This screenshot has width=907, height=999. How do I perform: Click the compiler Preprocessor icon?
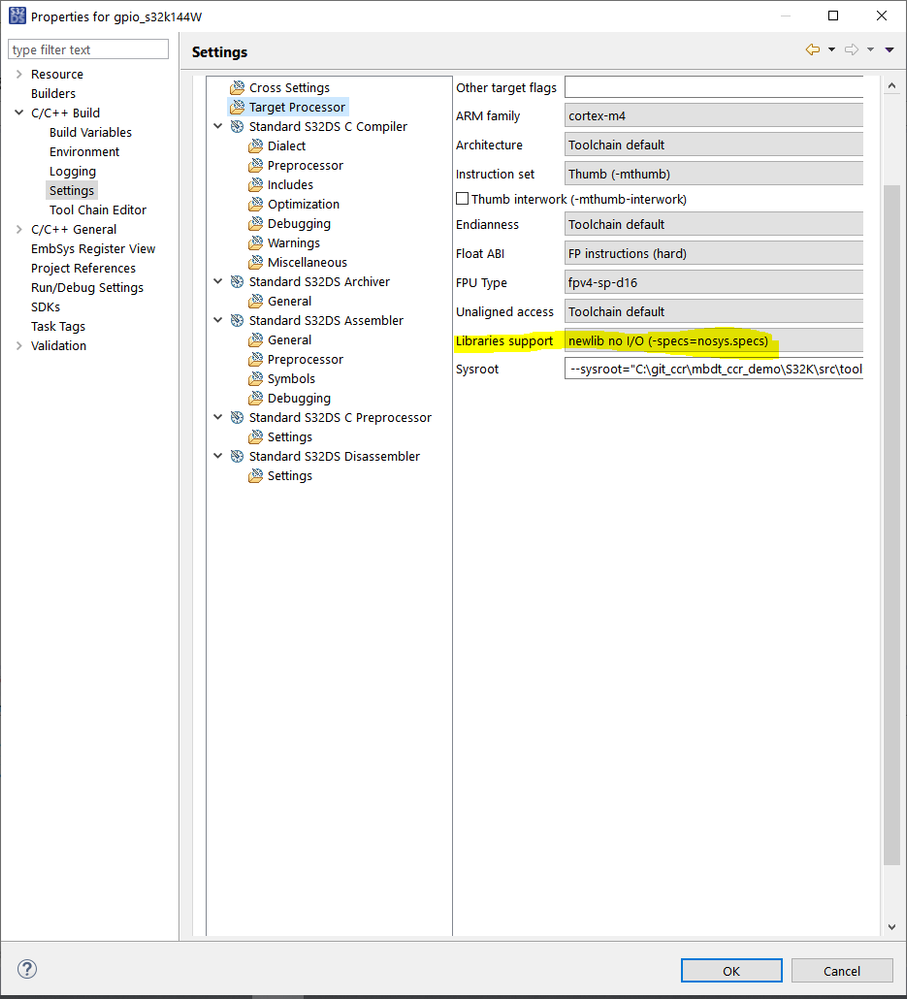click(255, 165)
